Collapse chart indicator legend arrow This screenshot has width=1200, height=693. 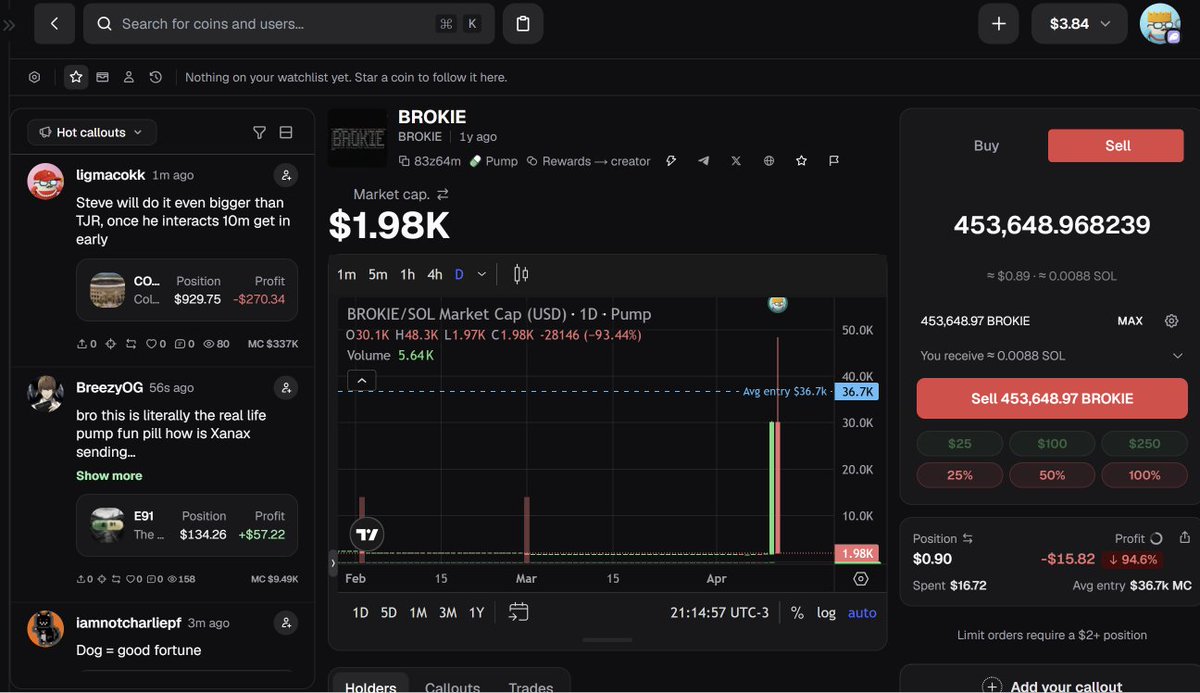pyautogui.click(x=362, y=380)
